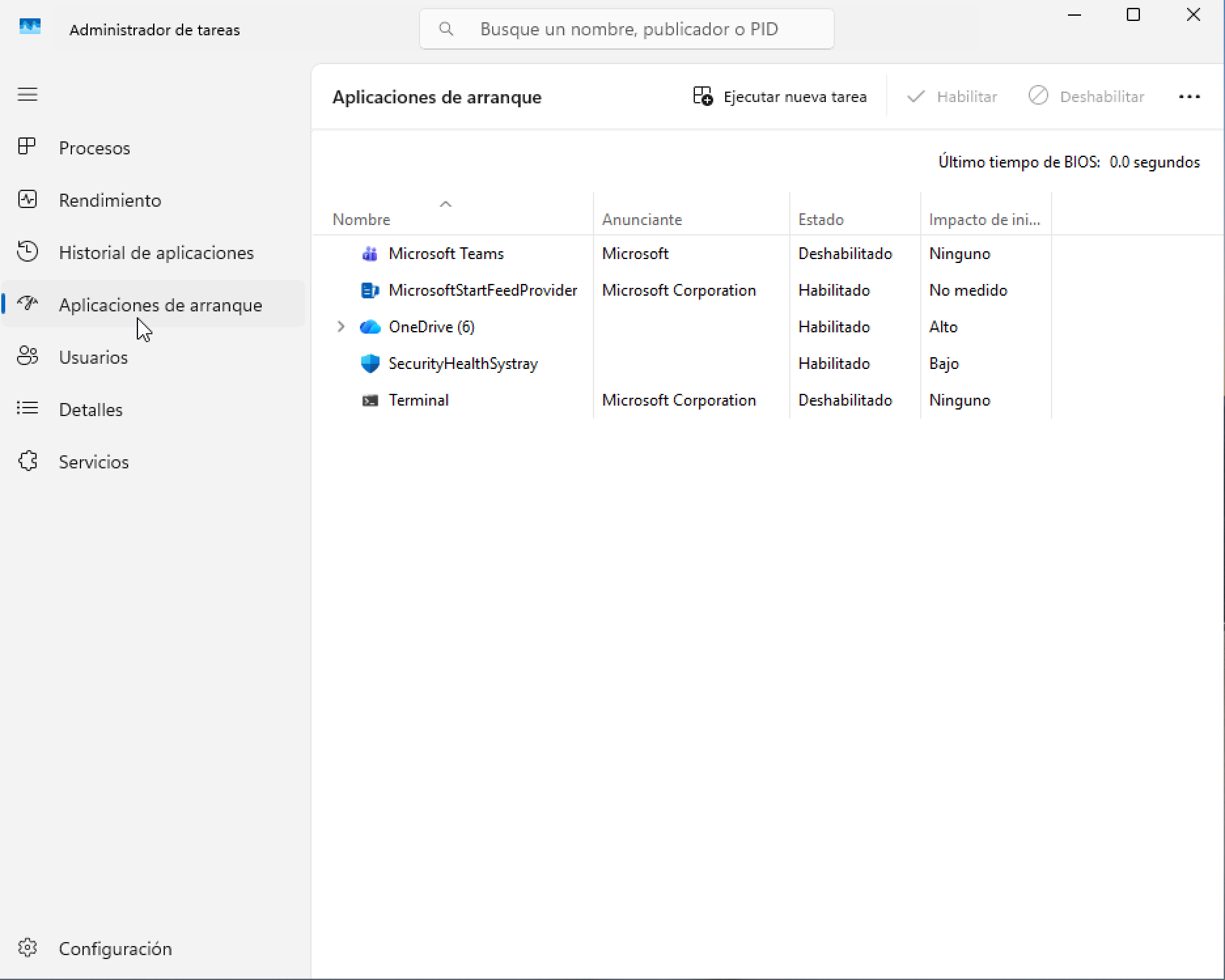The width and height of the screenshot is (1225, 980).
Task: Sort by Anunciante column header
Action: click(642, 220)
